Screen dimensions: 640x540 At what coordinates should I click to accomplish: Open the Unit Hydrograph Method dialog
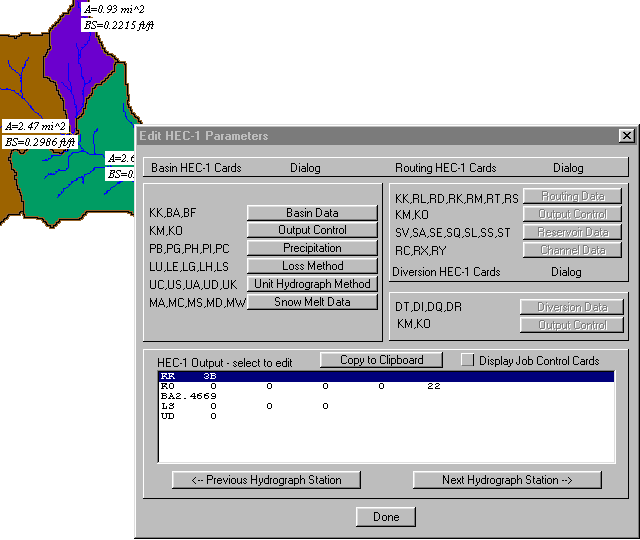tap(311, 285)
